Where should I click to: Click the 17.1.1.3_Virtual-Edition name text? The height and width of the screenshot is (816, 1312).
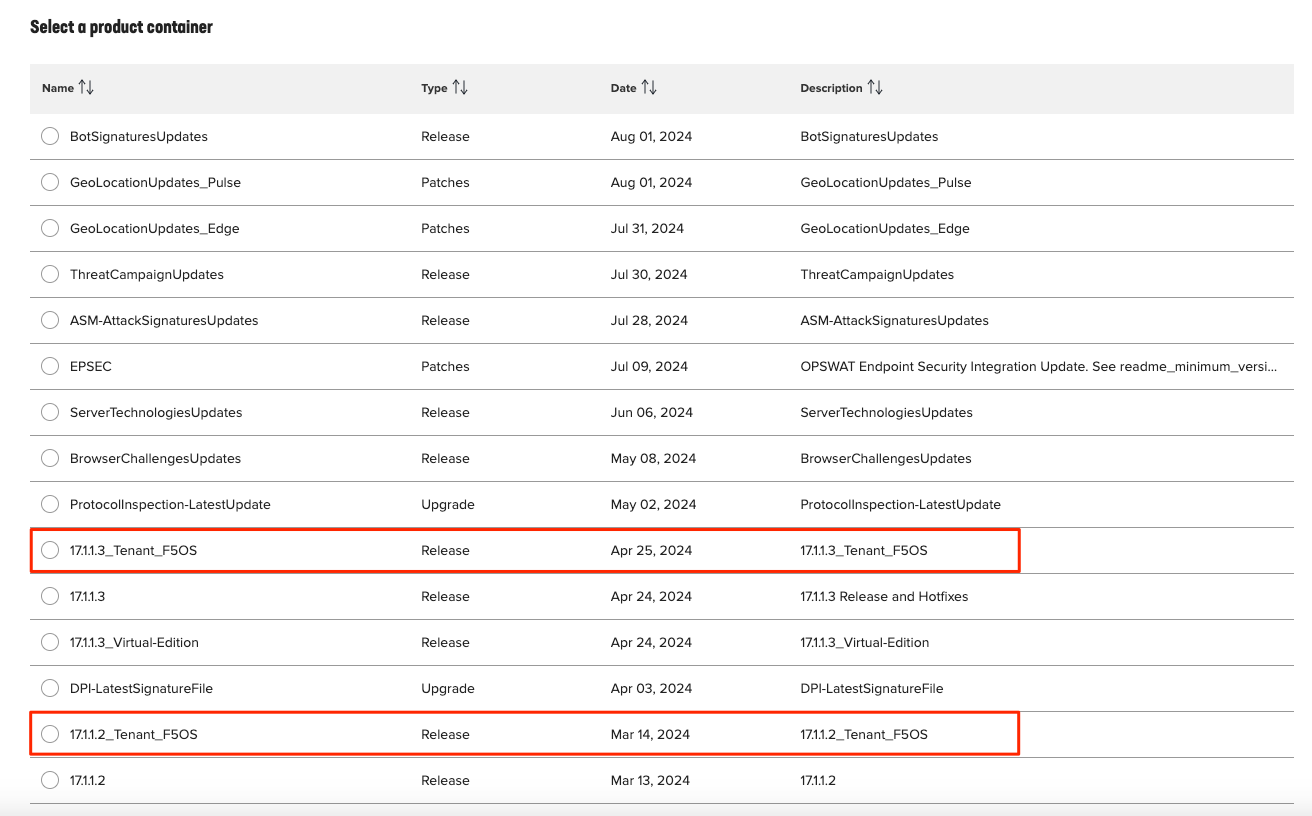pyautogui.click(x=134, y=642)
